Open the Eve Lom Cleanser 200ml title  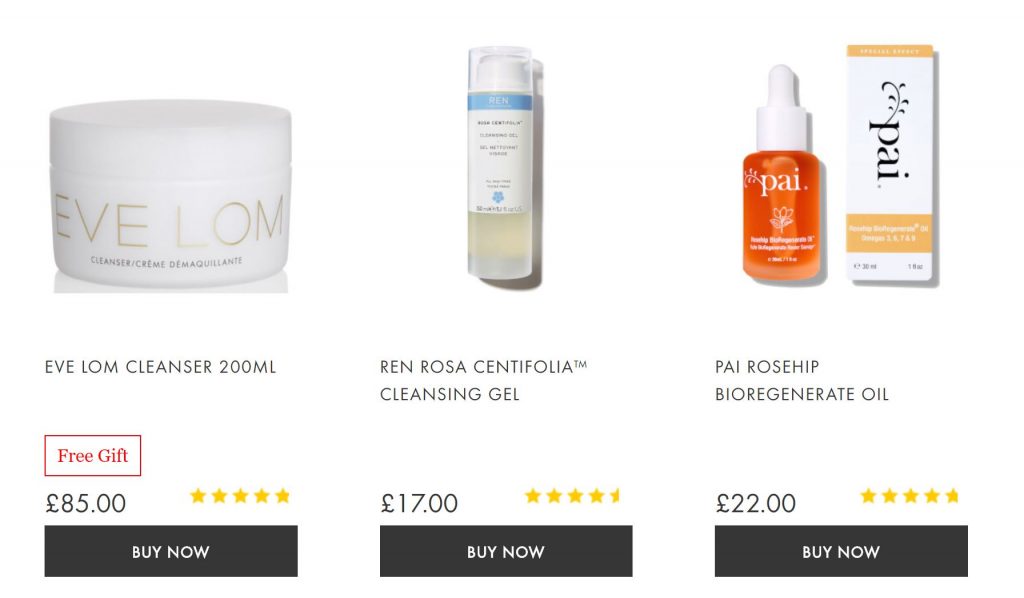(x=161, y=367)
